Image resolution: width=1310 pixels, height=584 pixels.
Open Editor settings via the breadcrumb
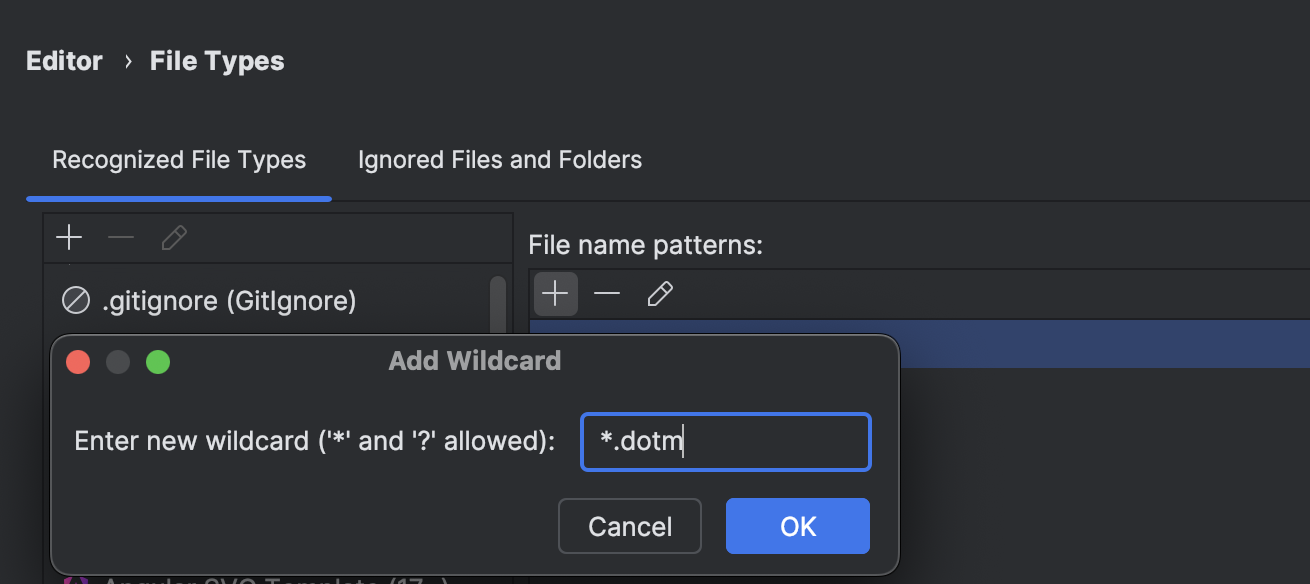(x=63, y=60)
